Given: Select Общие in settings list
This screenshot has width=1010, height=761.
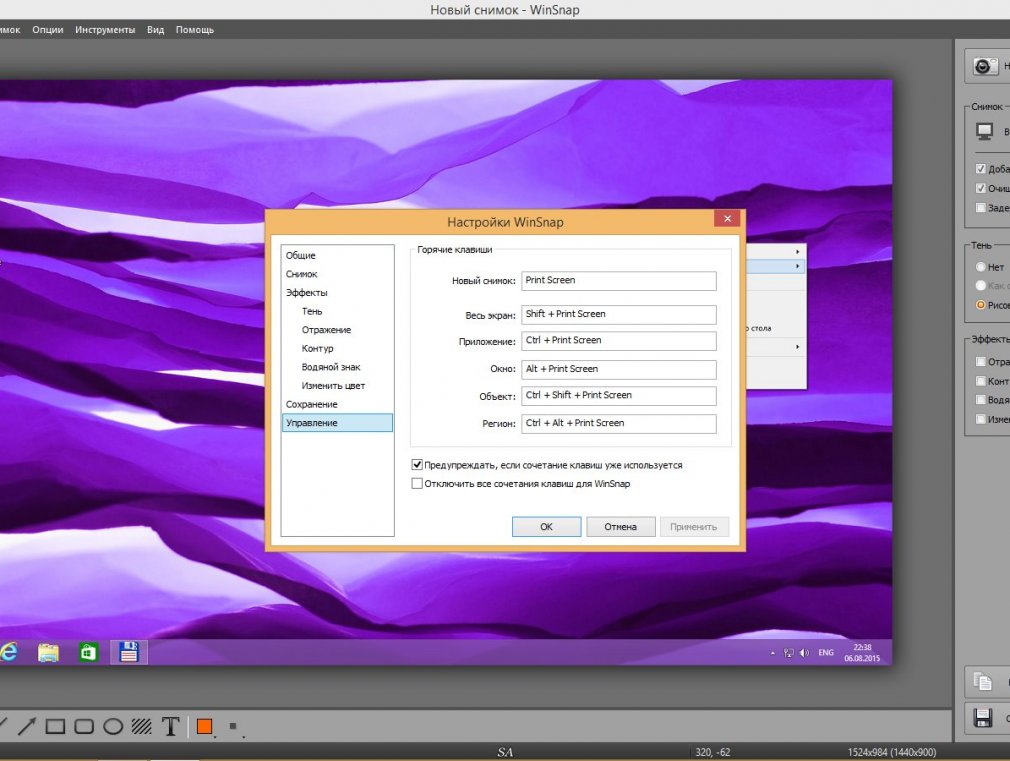Looking at the screenshot, I should pyautogui.click(x=301, y=255).
